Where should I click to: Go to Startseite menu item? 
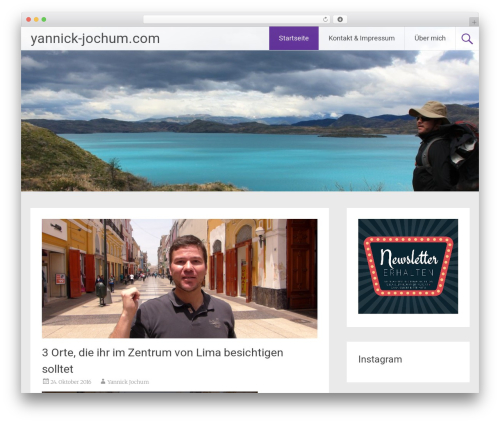tap(294, 38)
